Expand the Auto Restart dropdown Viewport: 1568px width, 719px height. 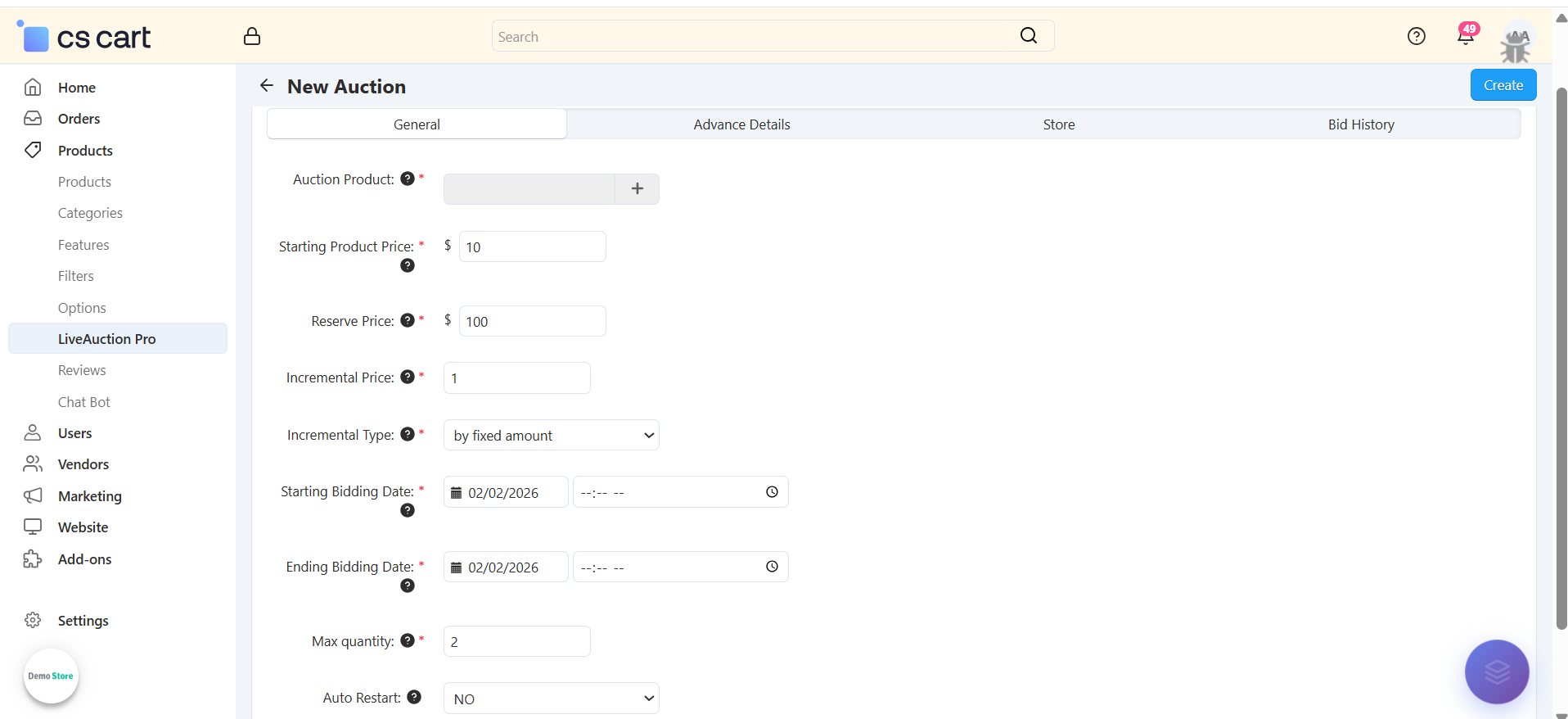pyautogui.click(x=551, y=699)
